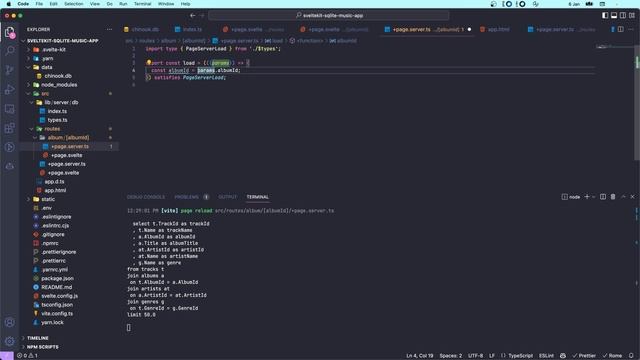Click the ESLint status bar item
Screen dimensions: 640x360
pyautogui.click(x=547, y=356)
